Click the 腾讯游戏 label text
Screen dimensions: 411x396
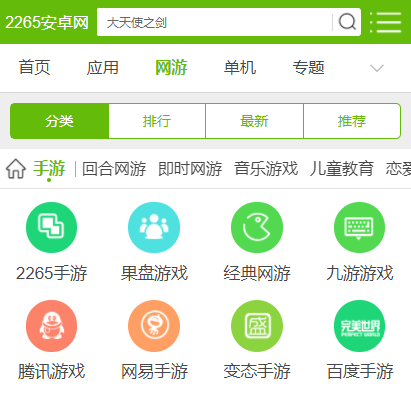[52, 371]
